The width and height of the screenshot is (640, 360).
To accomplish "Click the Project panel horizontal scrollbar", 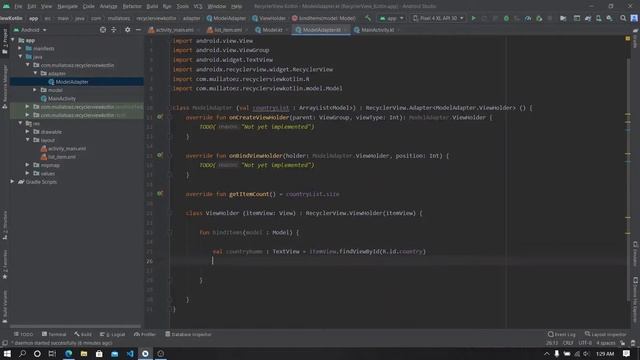I will point(76,326).
